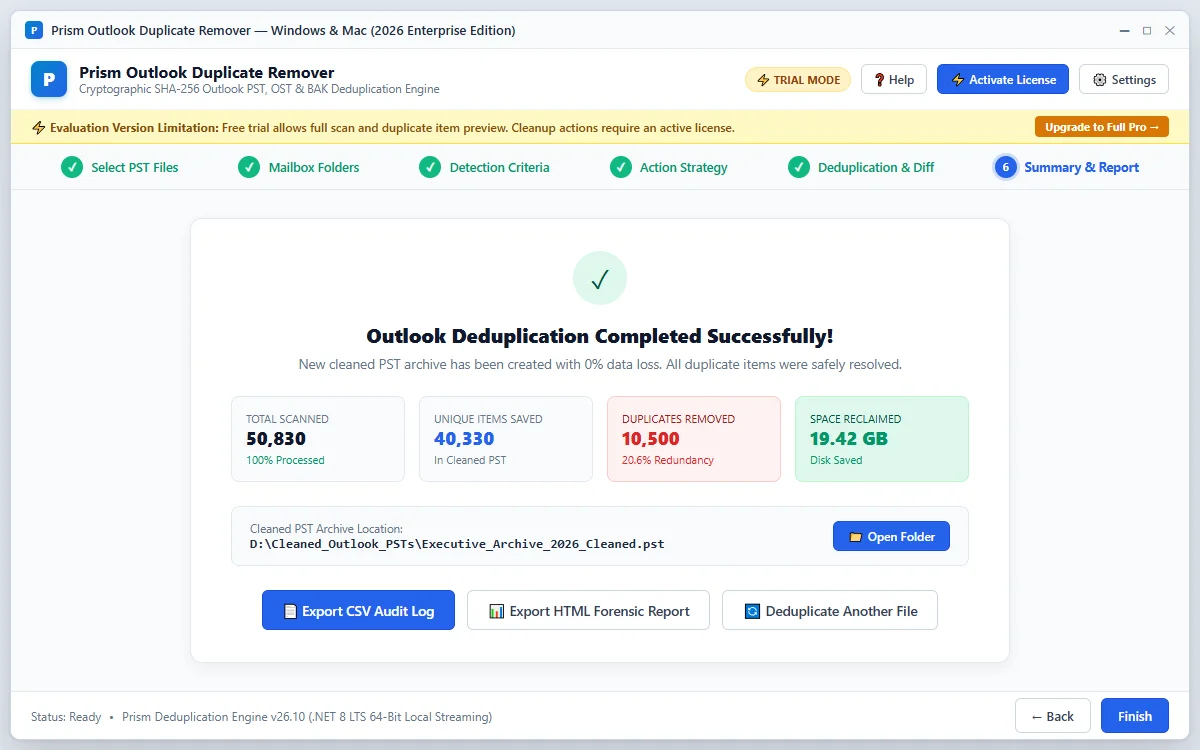This screenshot has width=1200, height=750.
Task: Click the Activate License button
Action: point(1003,80)
